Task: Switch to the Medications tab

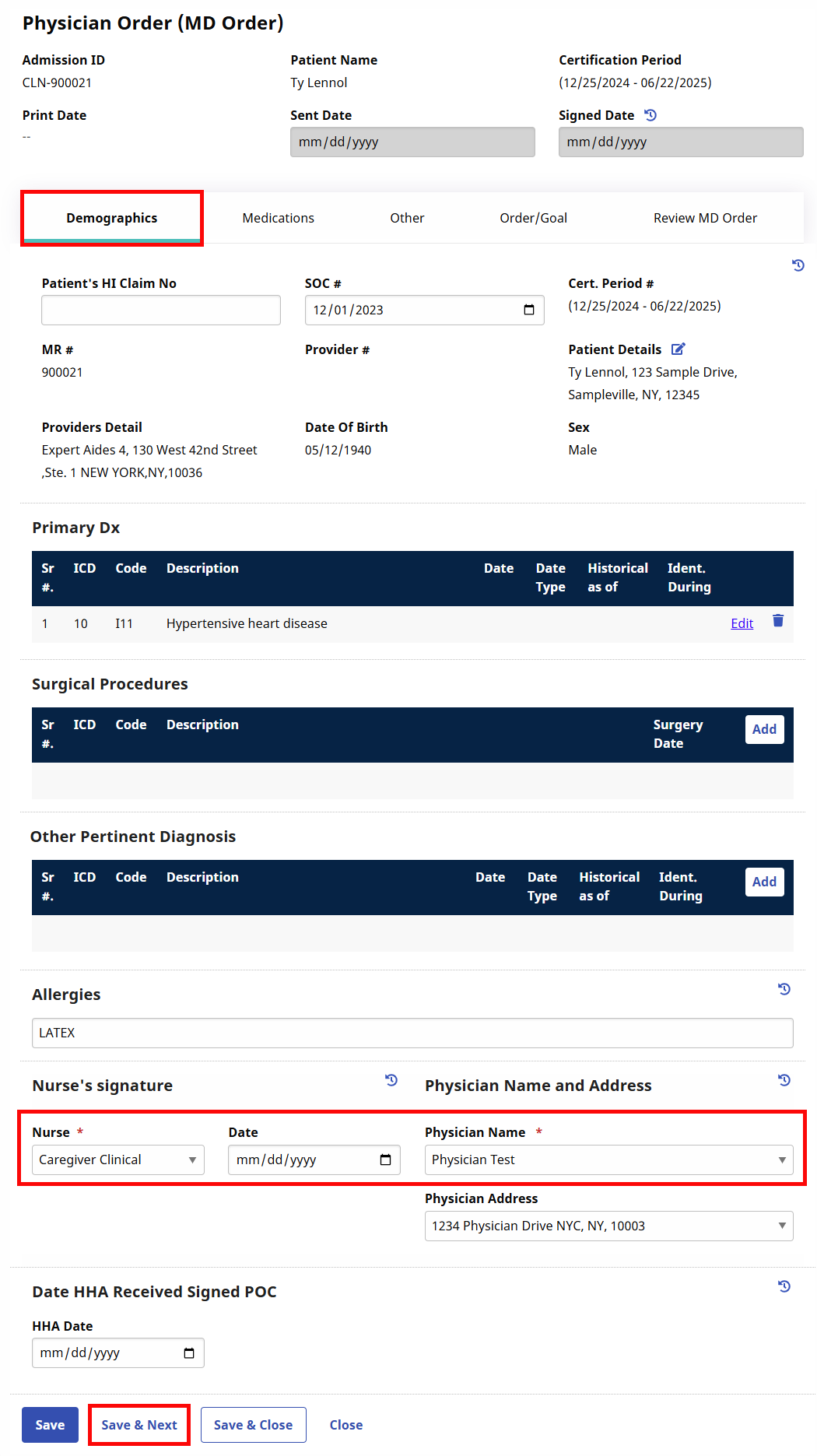Action: 278,218
